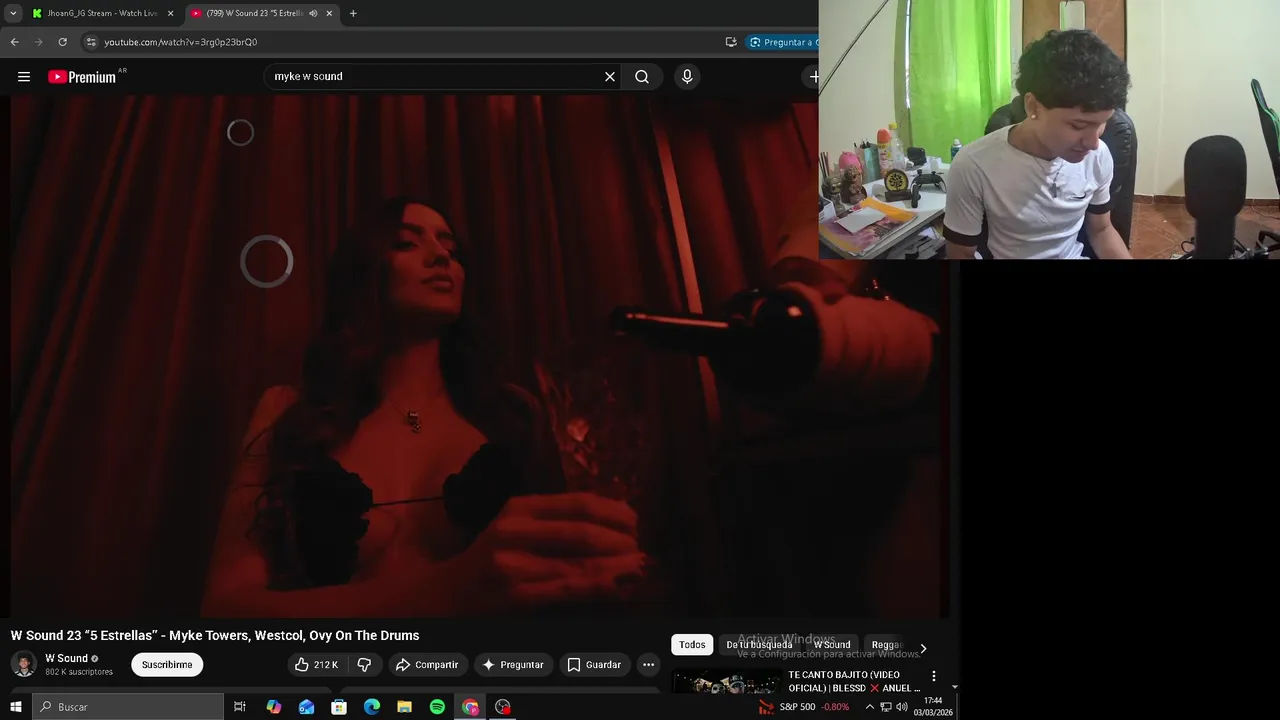Open a new browser tab

click(x=353, y=13)
